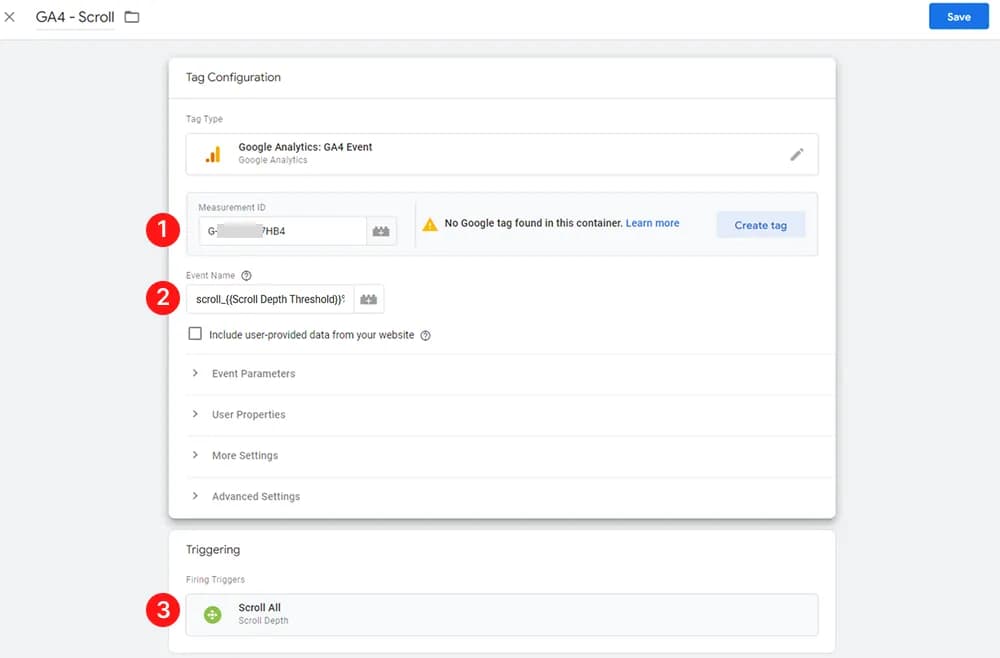1000x658 pixels.
Task: Click the Create tag button
Action: coord(760,225)
